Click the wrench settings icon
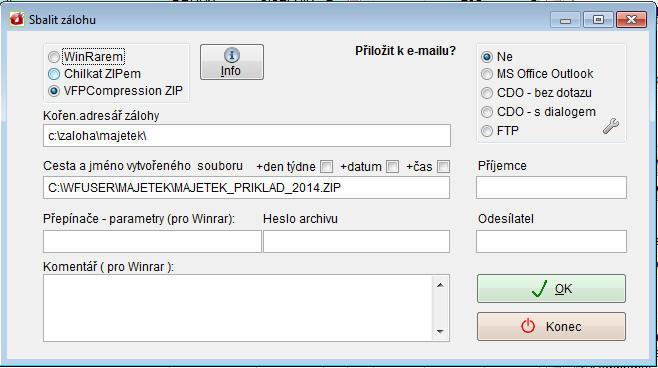This screenshot has height=368, width=658. (611, 126)
